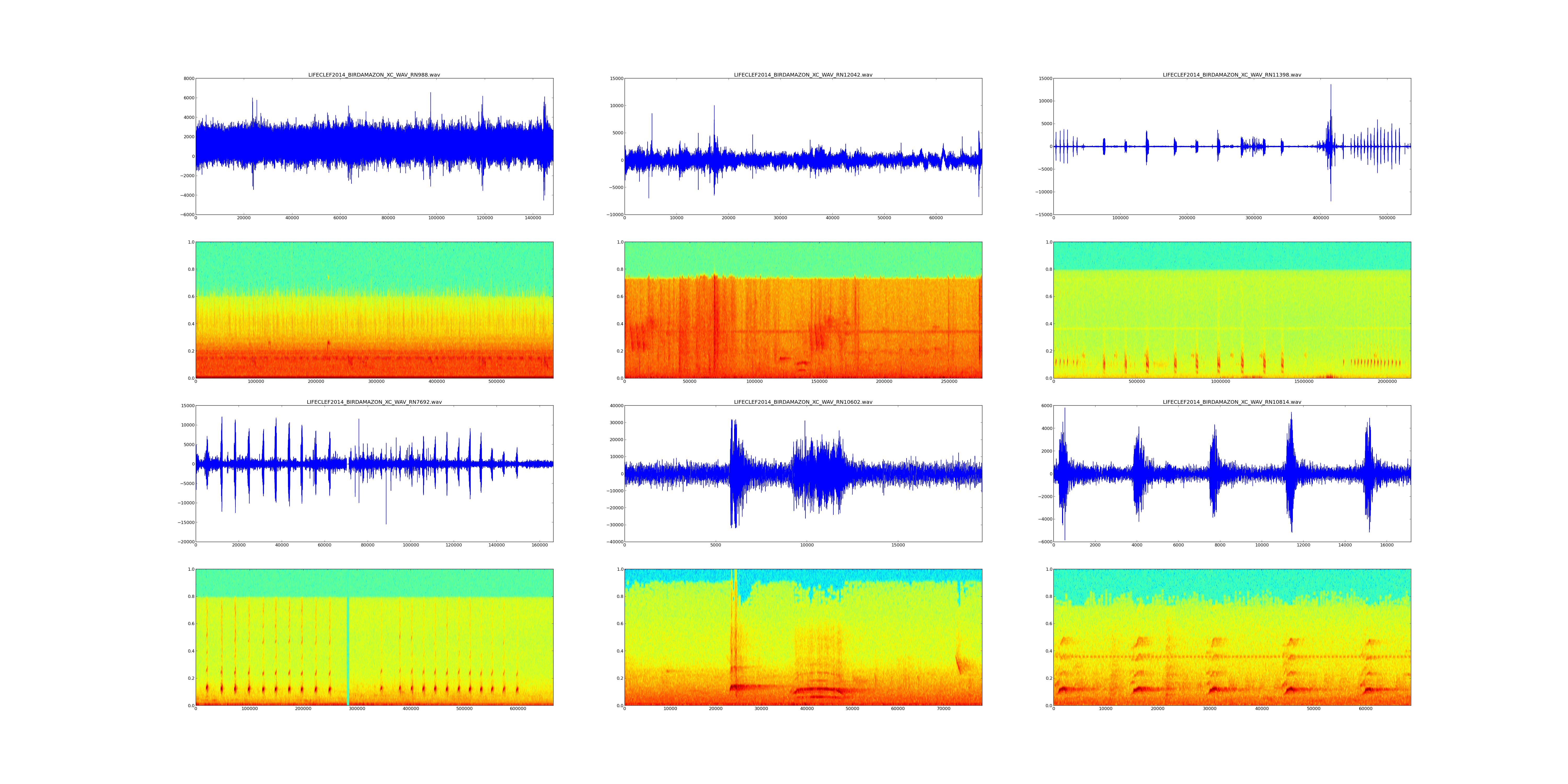Click the RN7692.wav plot title
This screenshot has height=784, width=1568.
(374, 402)
